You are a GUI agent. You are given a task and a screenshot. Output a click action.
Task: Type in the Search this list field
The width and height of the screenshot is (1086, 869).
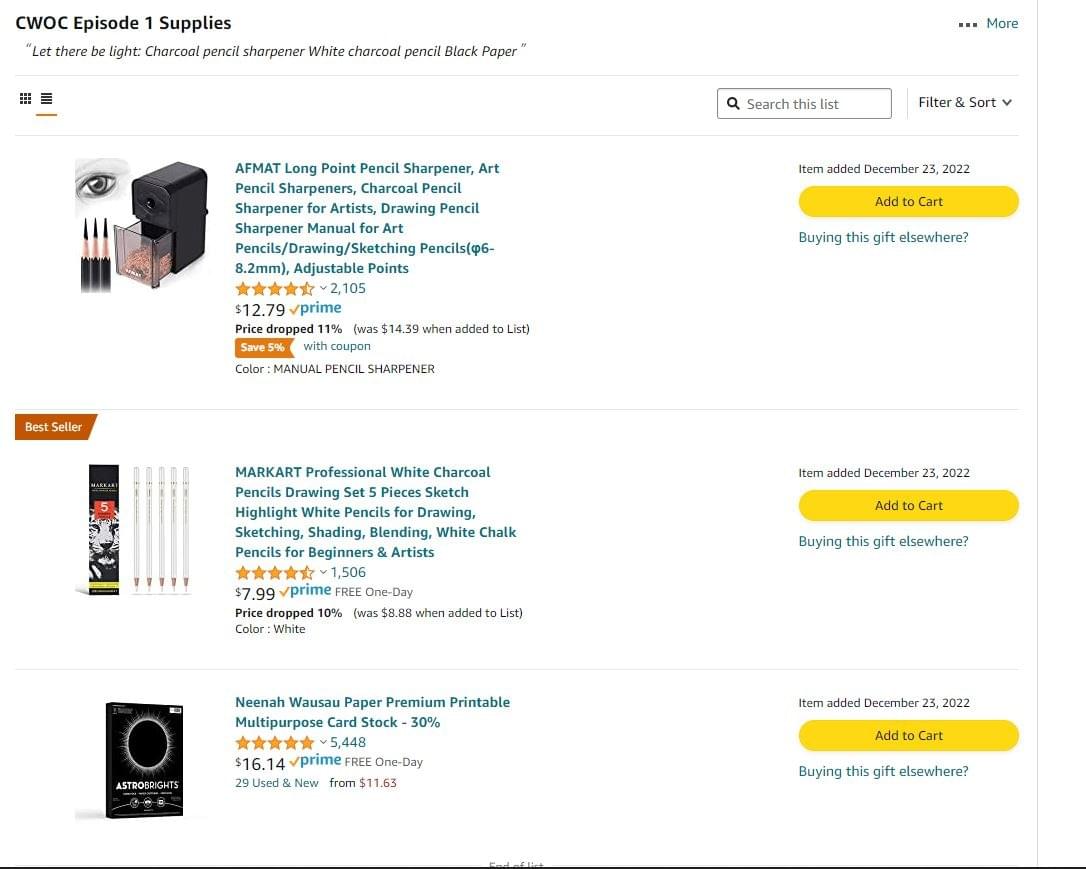point(814,104)
